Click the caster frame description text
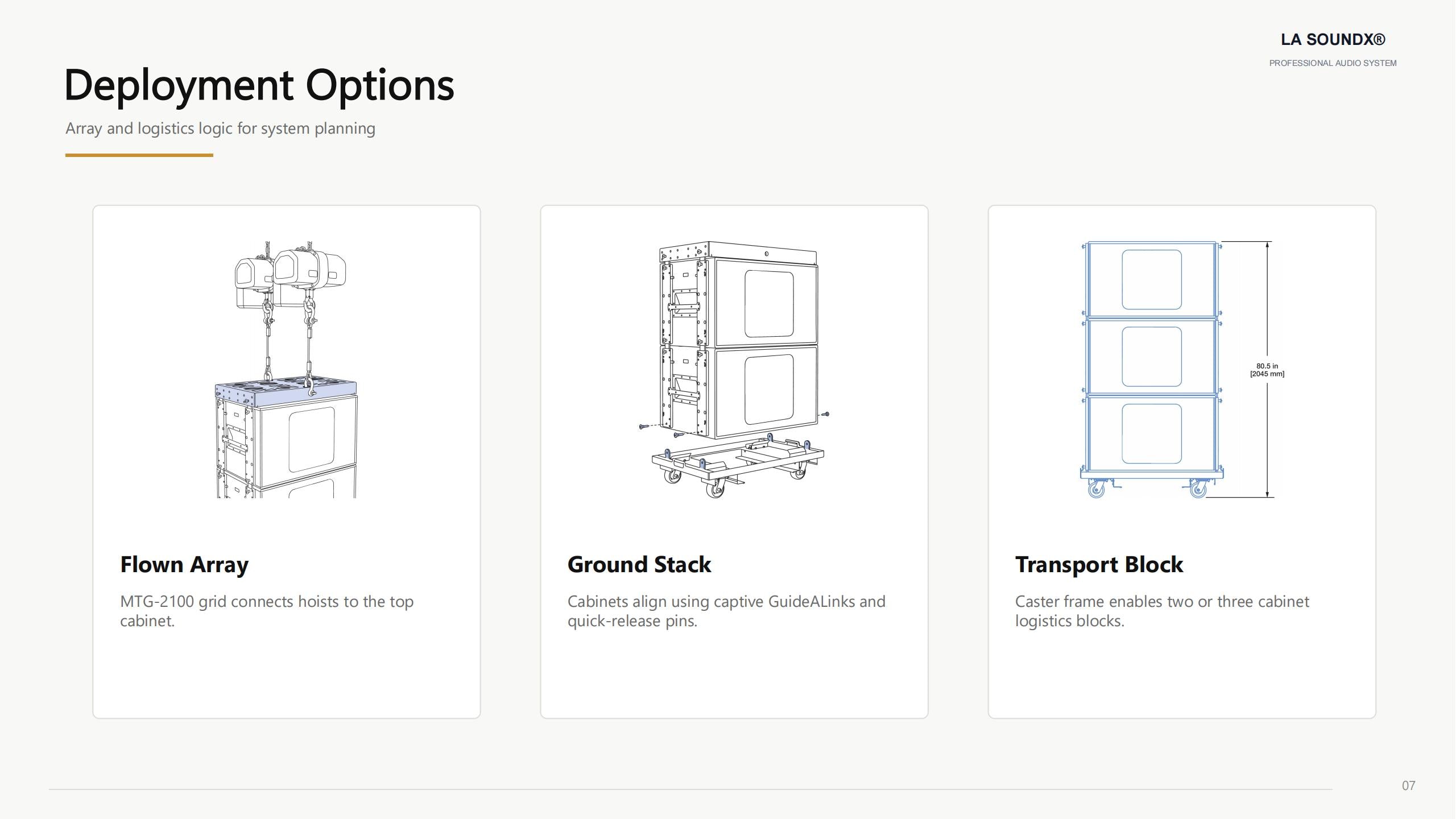Image resolution: width=1456 pixels, height=819 pixels. pos(1162,611)
